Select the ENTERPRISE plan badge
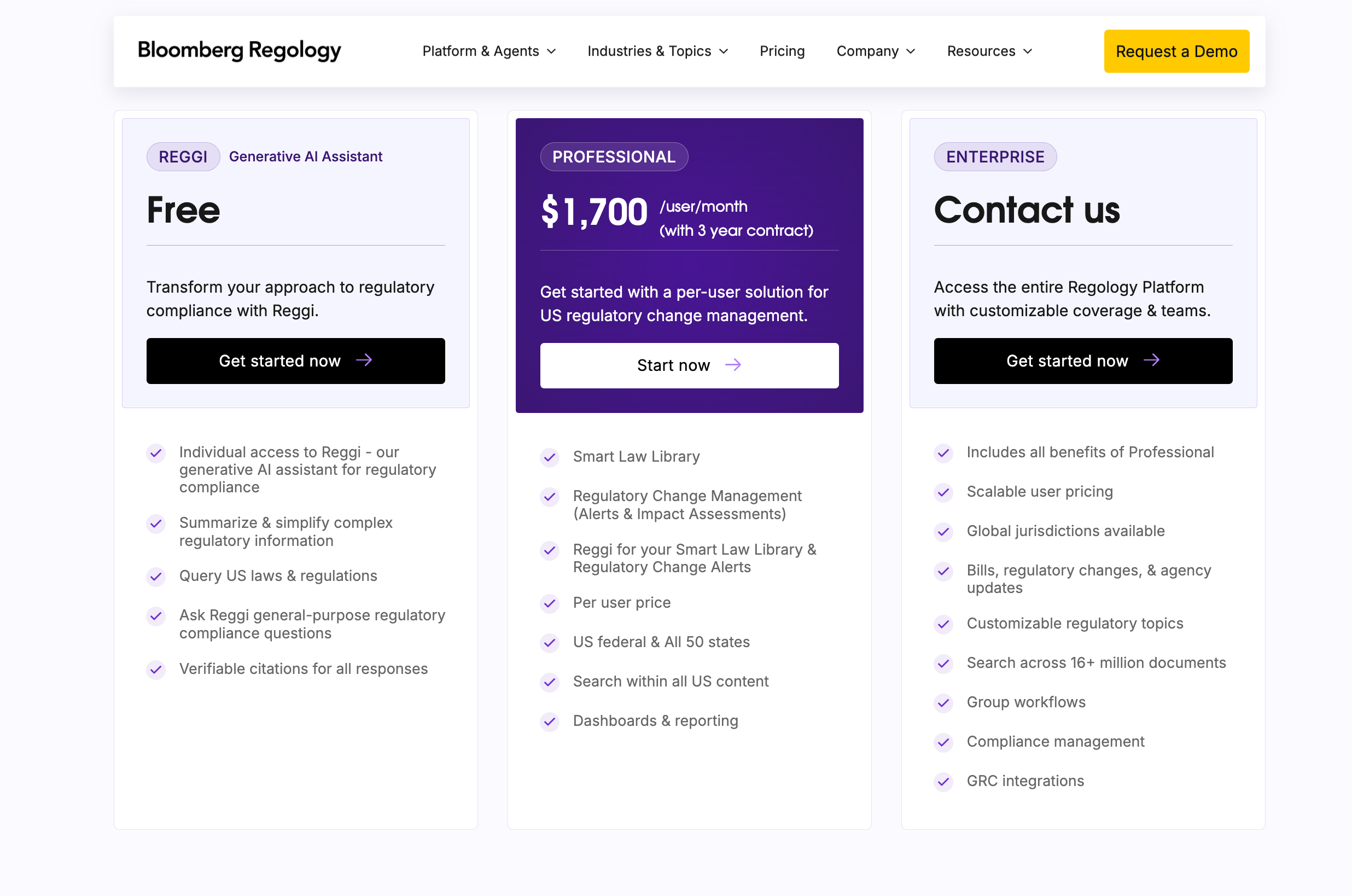The width and height of the screenshot is (1352, 896). (994, 156)
